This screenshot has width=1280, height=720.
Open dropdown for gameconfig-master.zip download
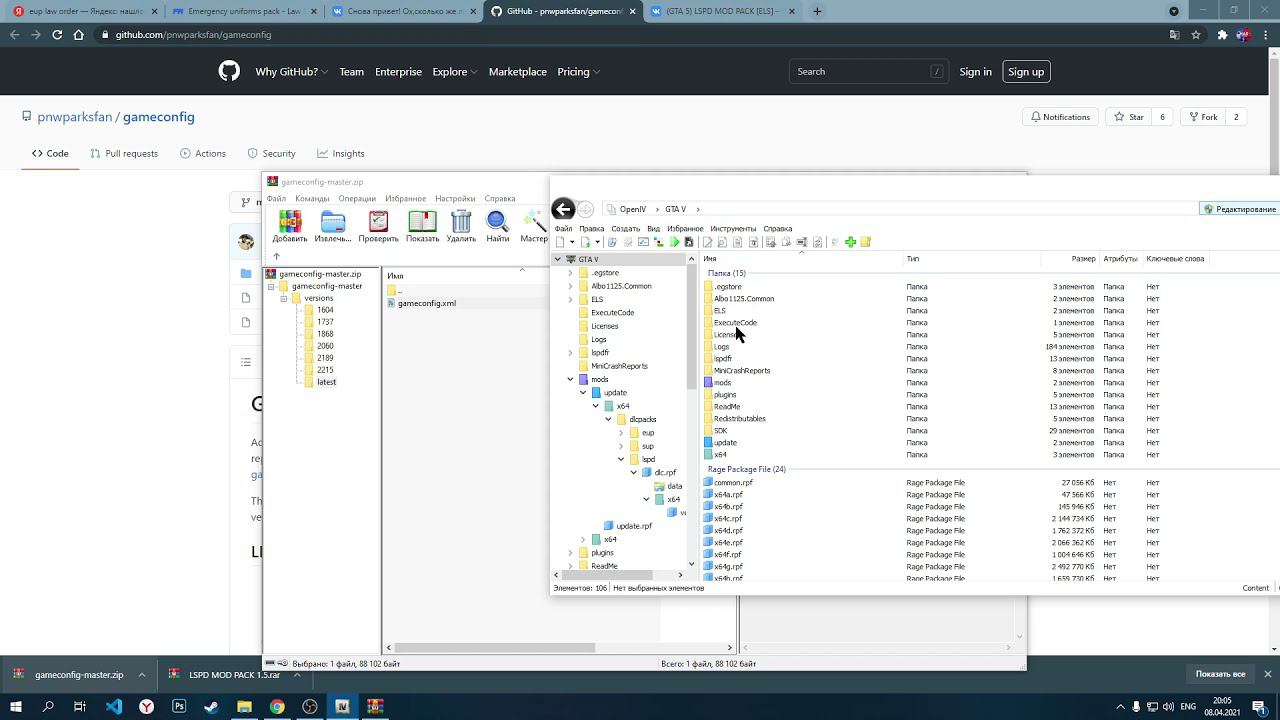tap(142, 675)
